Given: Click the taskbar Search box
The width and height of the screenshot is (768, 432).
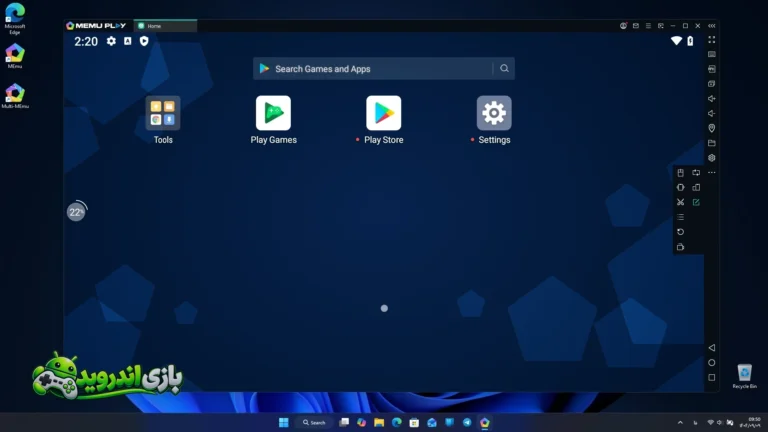Looking at the screenshot, I should tap(314, 422).
